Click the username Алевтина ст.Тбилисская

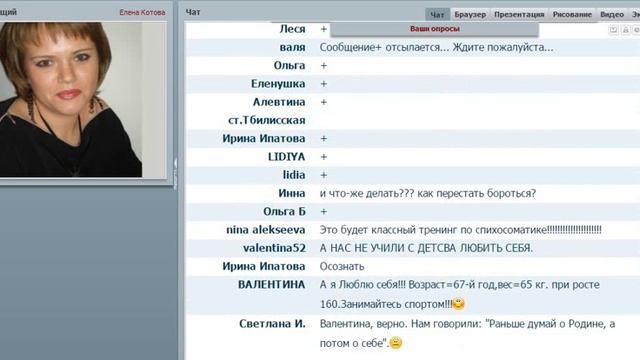point(267,111)
